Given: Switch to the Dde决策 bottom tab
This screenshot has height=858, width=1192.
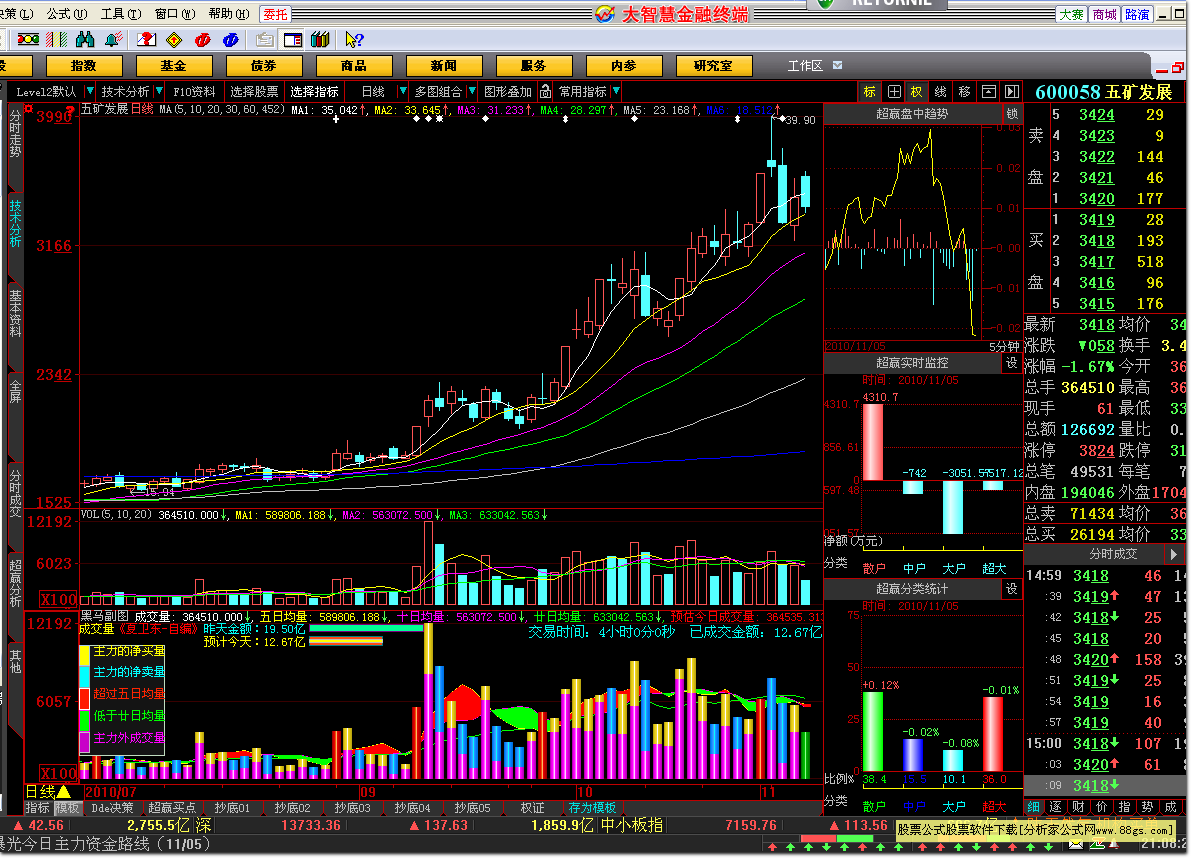Looking at the screenshot, I should 112,808.
